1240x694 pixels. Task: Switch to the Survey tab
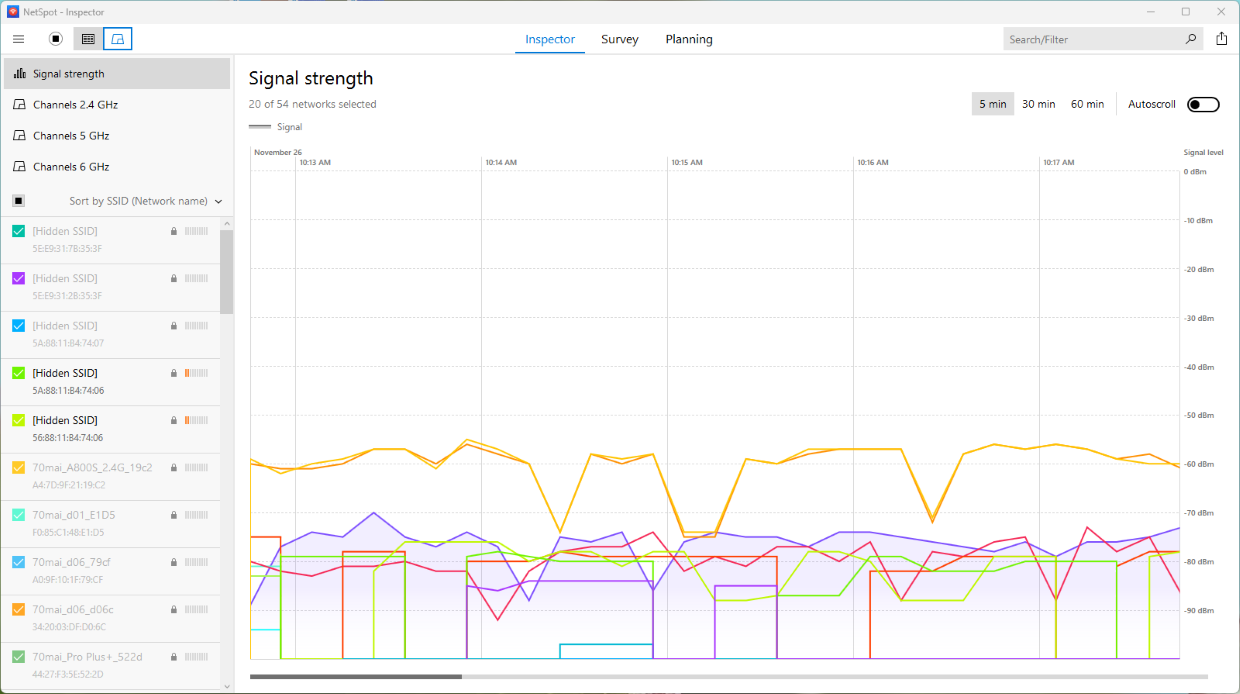click(x=620, y=39)
